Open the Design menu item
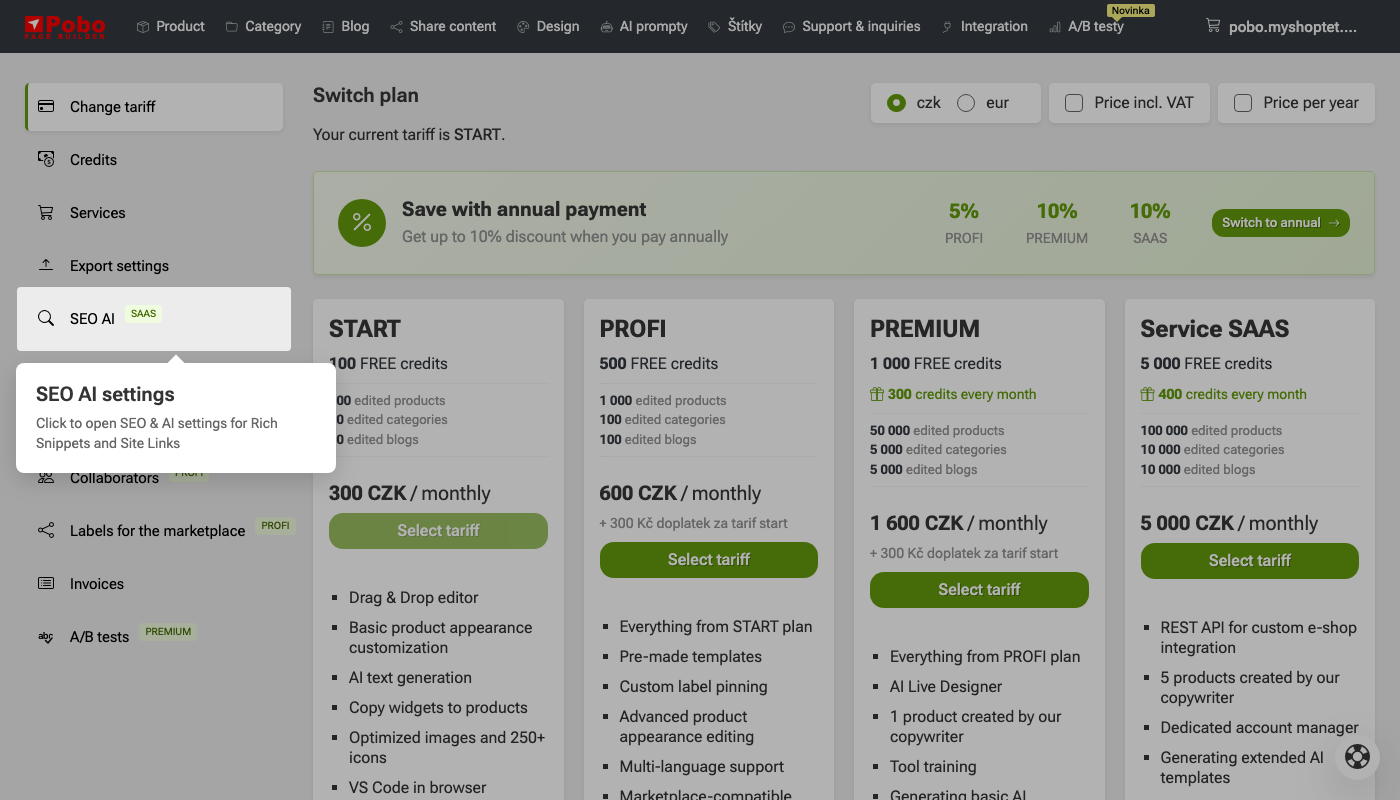 (x=548, y=26)
